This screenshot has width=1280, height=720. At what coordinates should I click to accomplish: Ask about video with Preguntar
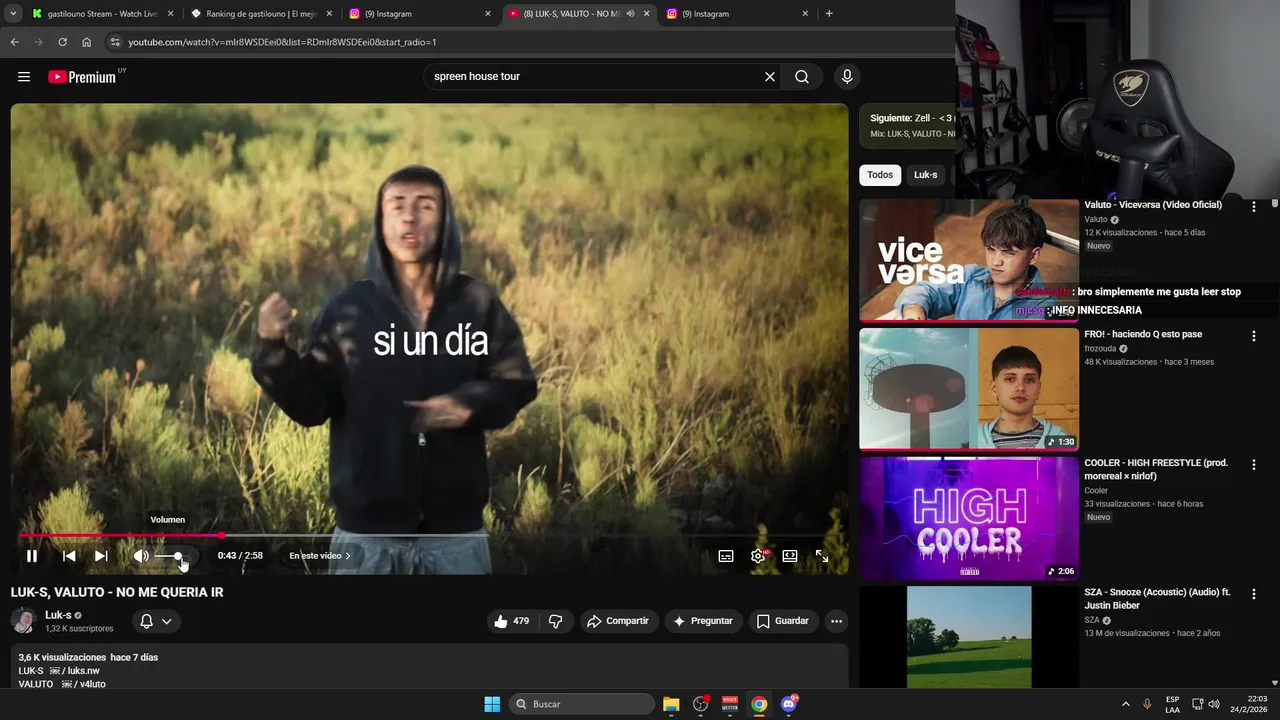point(704,621)
